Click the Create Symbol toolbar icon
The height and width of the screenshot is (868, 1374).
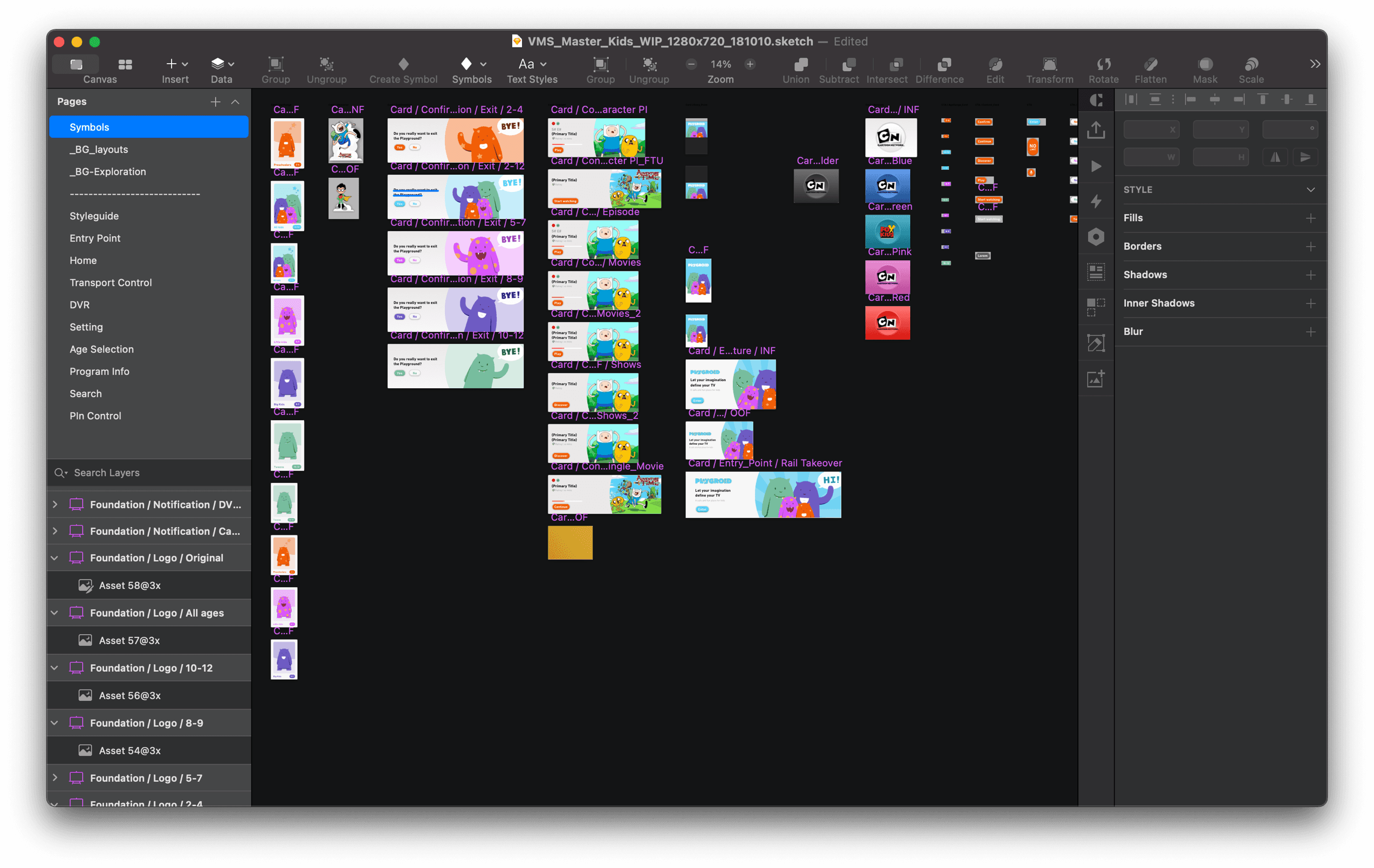coord(403,64)
